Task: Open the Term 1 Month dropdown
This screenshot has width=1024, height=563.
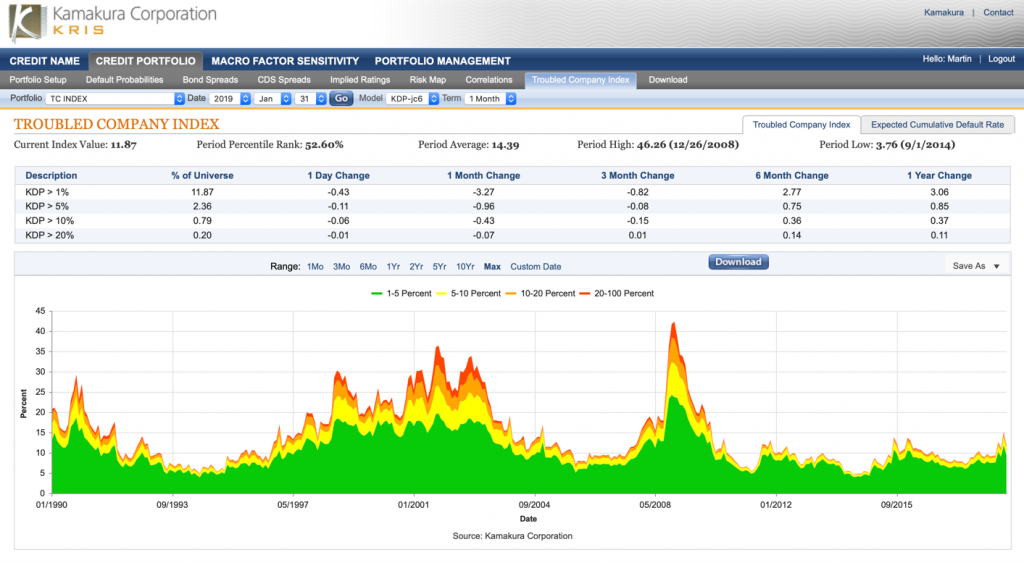Action: (490, 99)
